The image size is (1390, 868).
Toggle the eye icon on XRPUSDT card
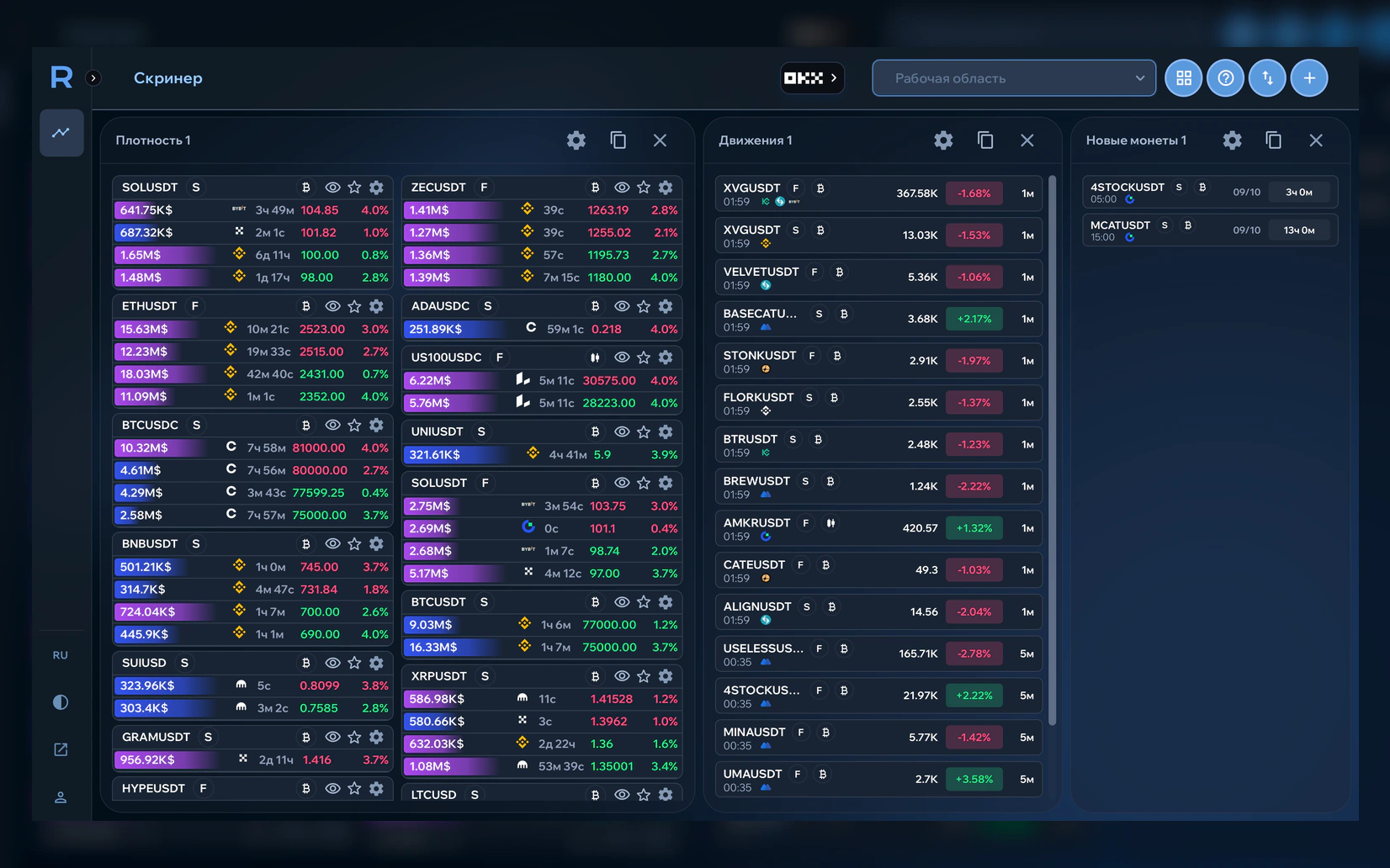[x=622, y=676]
